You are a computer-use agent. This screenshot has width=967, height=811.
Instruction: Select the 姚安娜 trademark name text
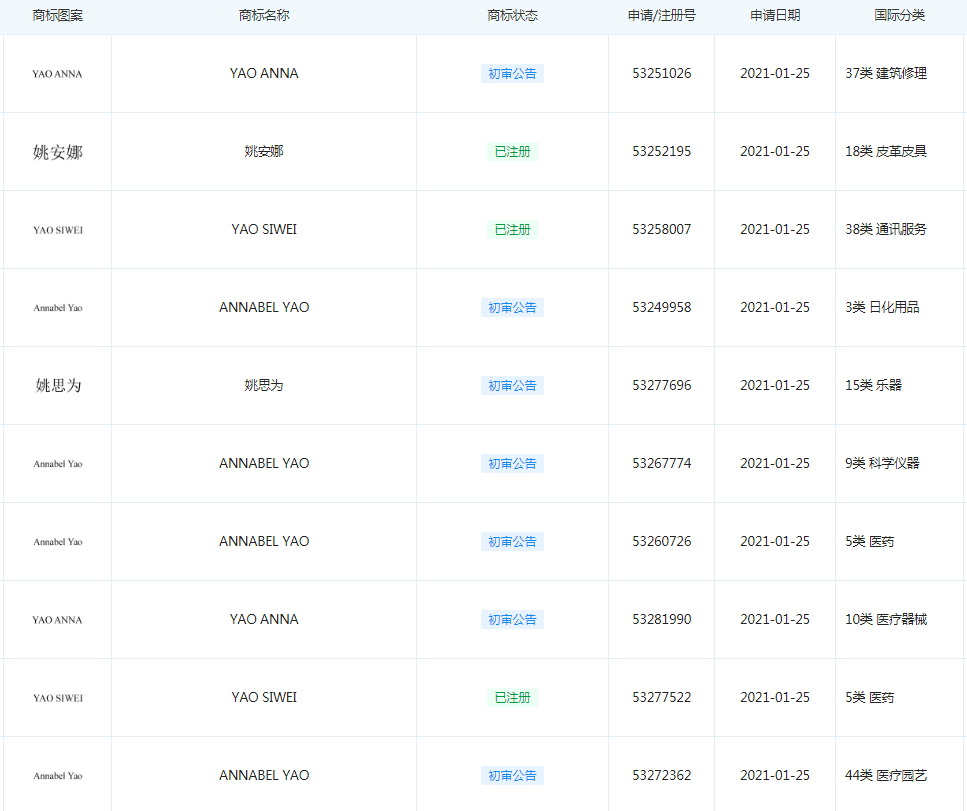[x=264, y=151]
